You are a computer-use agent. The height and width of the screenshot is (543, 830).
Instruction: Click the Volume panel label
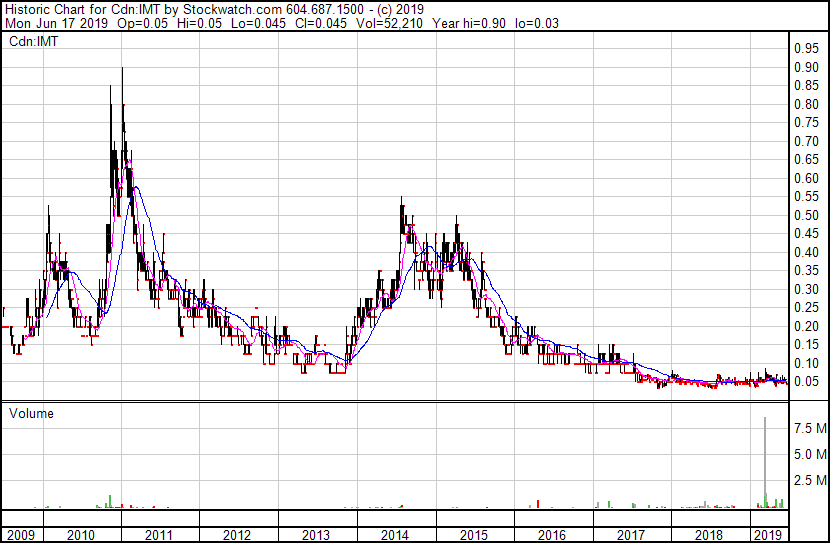point(31,413)
